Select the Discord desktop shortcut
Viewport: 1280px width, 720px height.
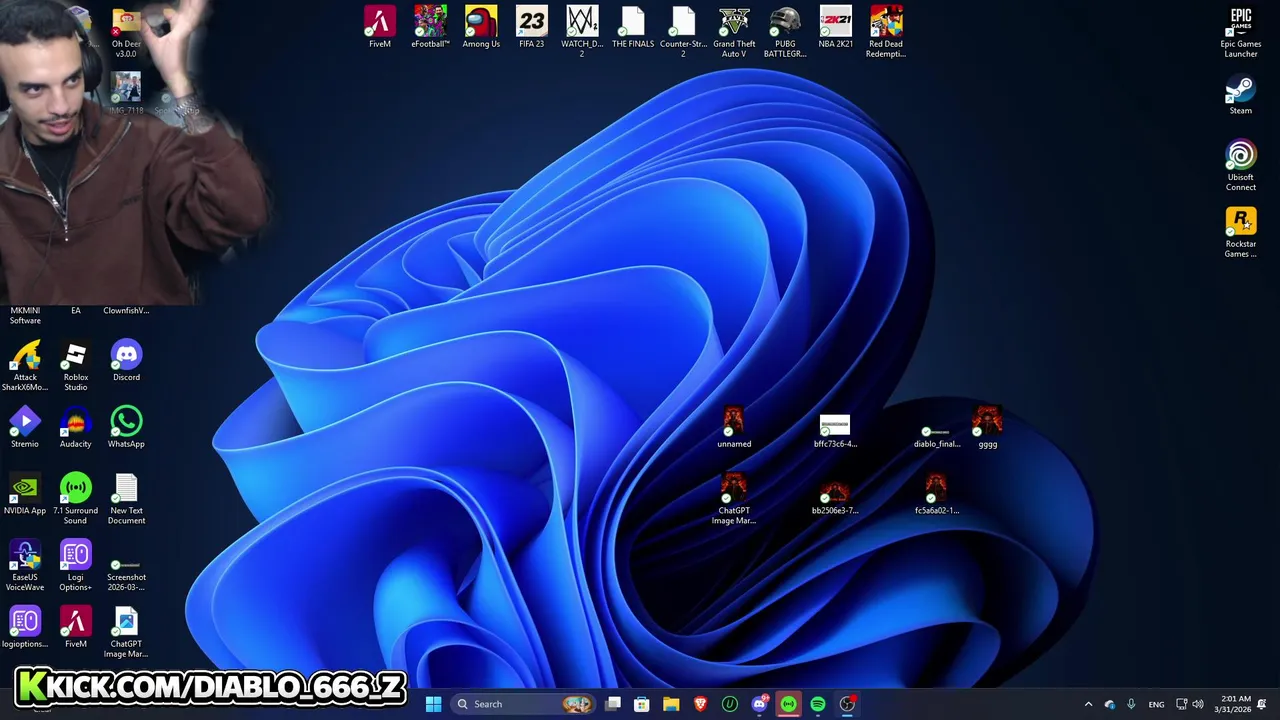(126, 361)
